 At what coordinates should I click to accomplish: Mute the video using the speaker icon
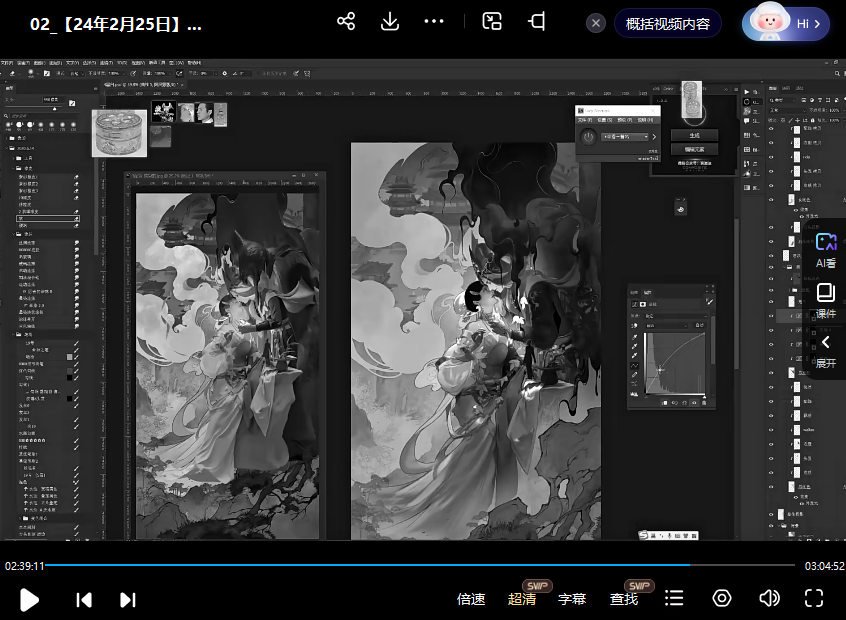coord(769,598)
